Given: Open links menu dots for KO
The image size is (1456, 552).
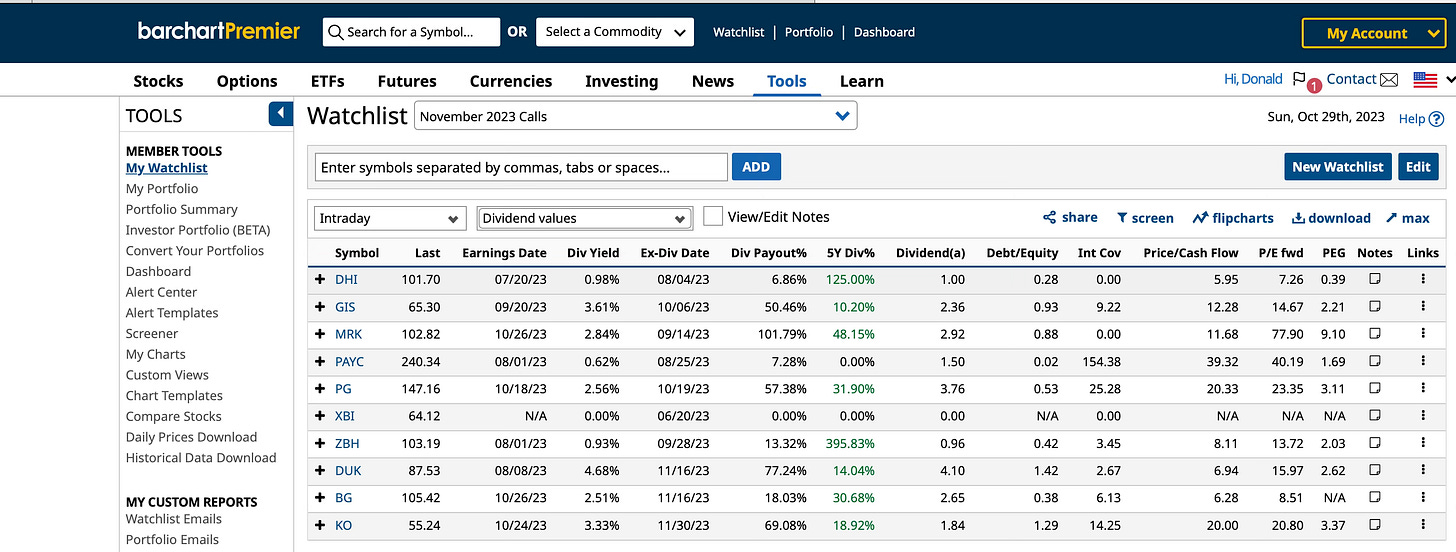Looking at the screenshot, I should pyautogui.click(x=1422, y=525).
